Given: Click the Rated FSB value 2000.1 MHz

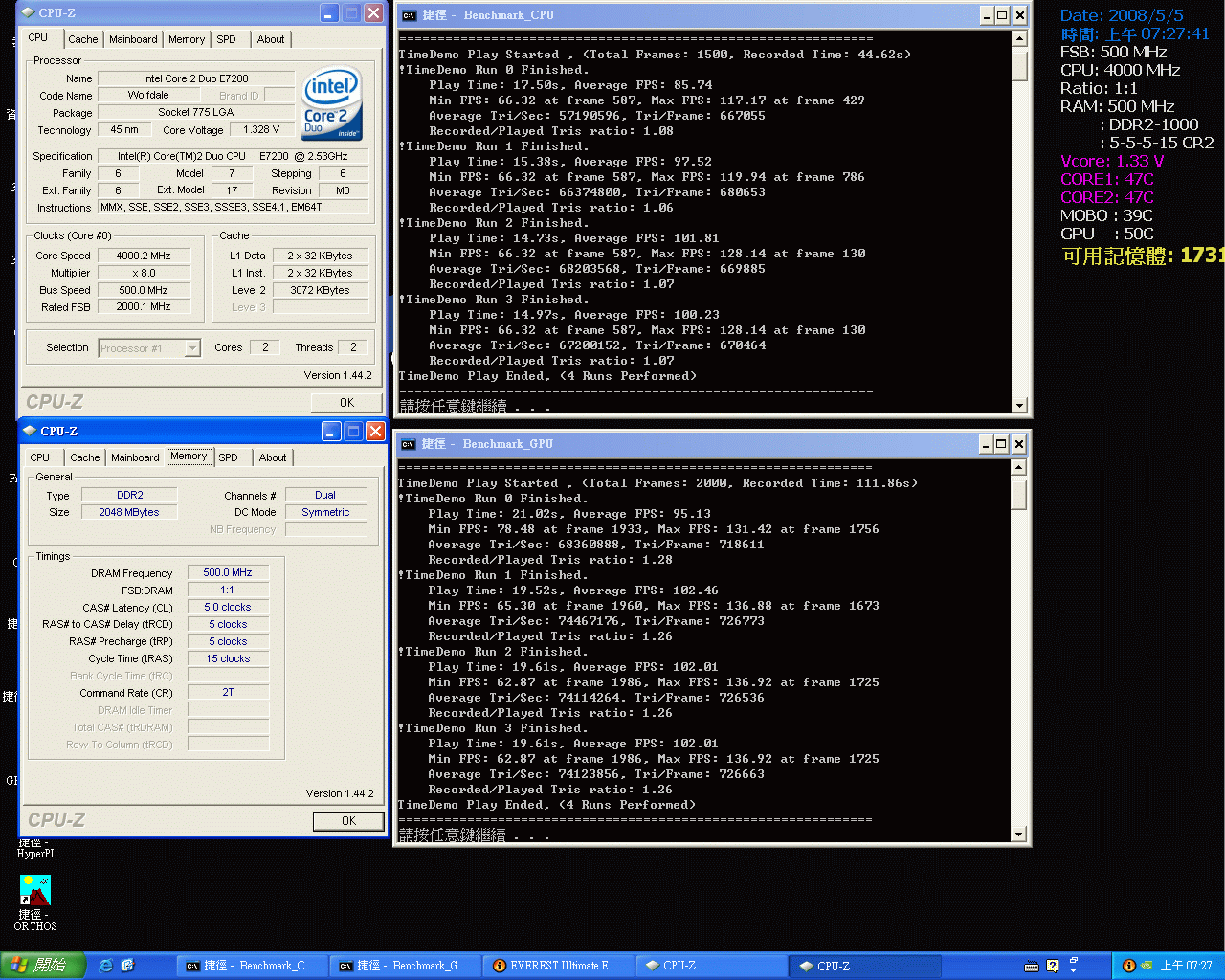Looking at the screenshot, I should point(144,307).
